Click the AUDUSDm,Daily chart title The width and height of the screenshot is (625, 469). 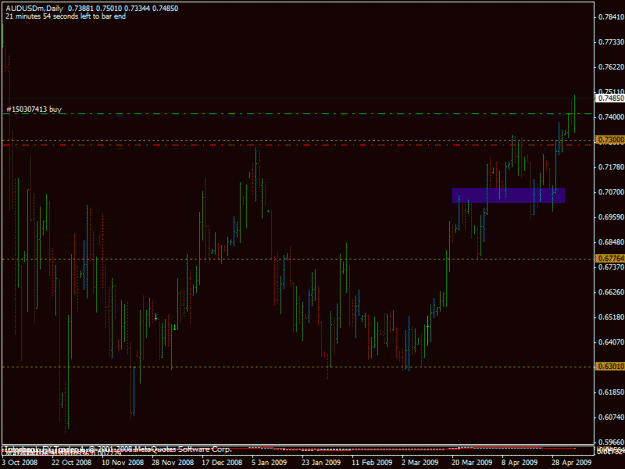pos(34,8)
